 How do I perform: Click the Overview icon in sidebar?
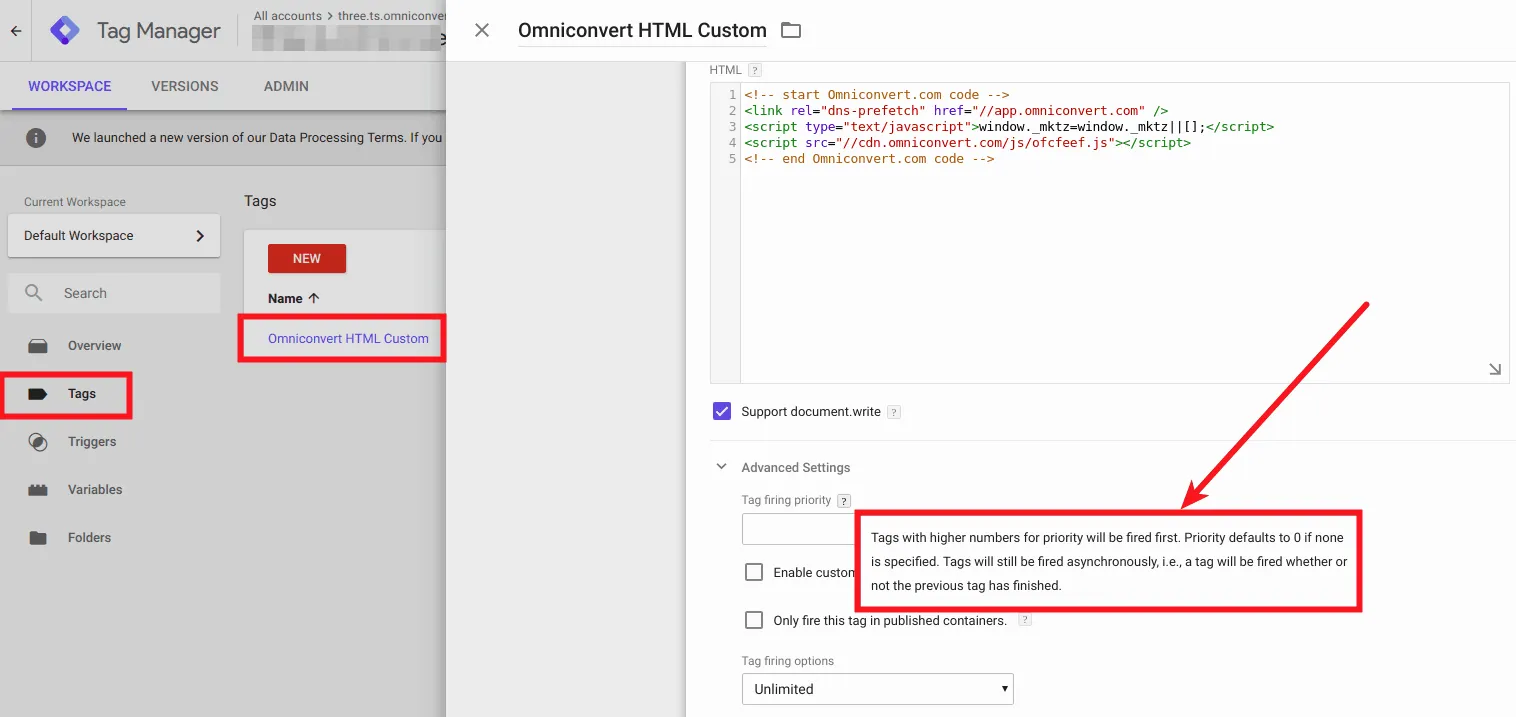click(x=38, y=346)
